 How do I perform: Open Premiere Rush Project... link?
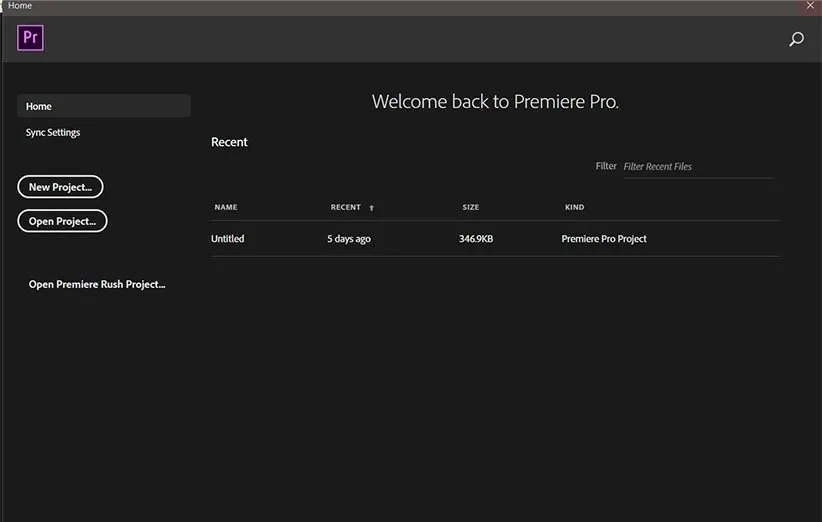coord(97,284)
